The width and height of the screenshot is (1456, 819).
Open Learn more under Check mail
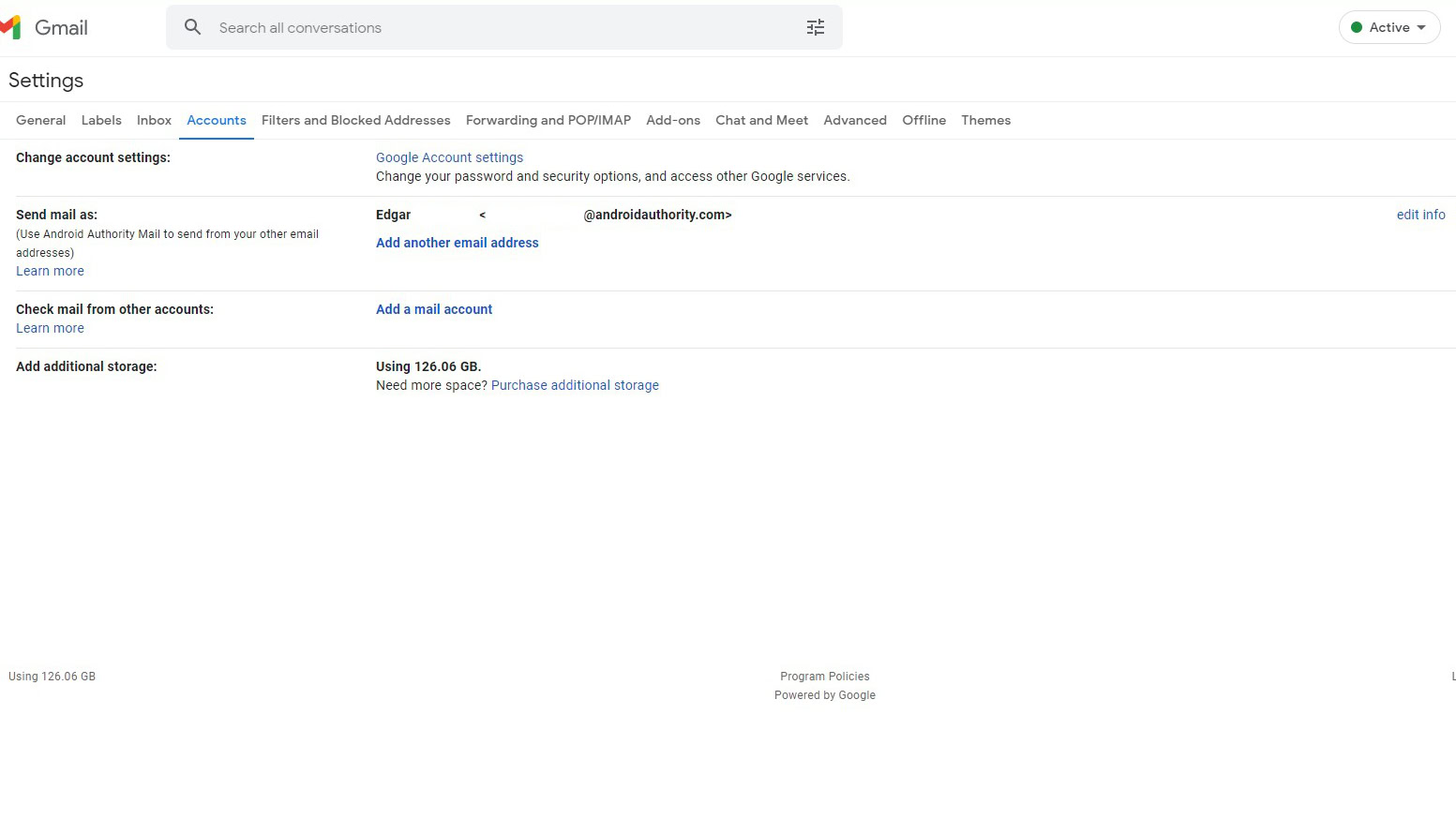tap(50, 328)
